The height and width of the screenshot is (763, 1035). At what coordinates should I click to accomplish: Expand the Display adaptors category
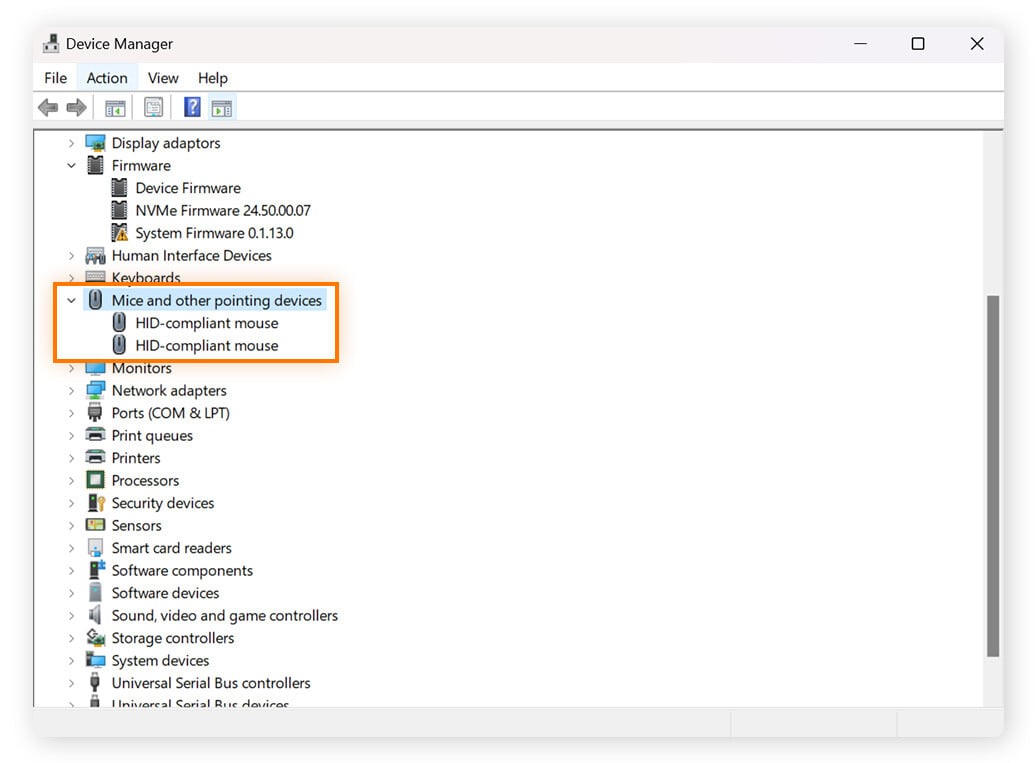click(72, 144)
